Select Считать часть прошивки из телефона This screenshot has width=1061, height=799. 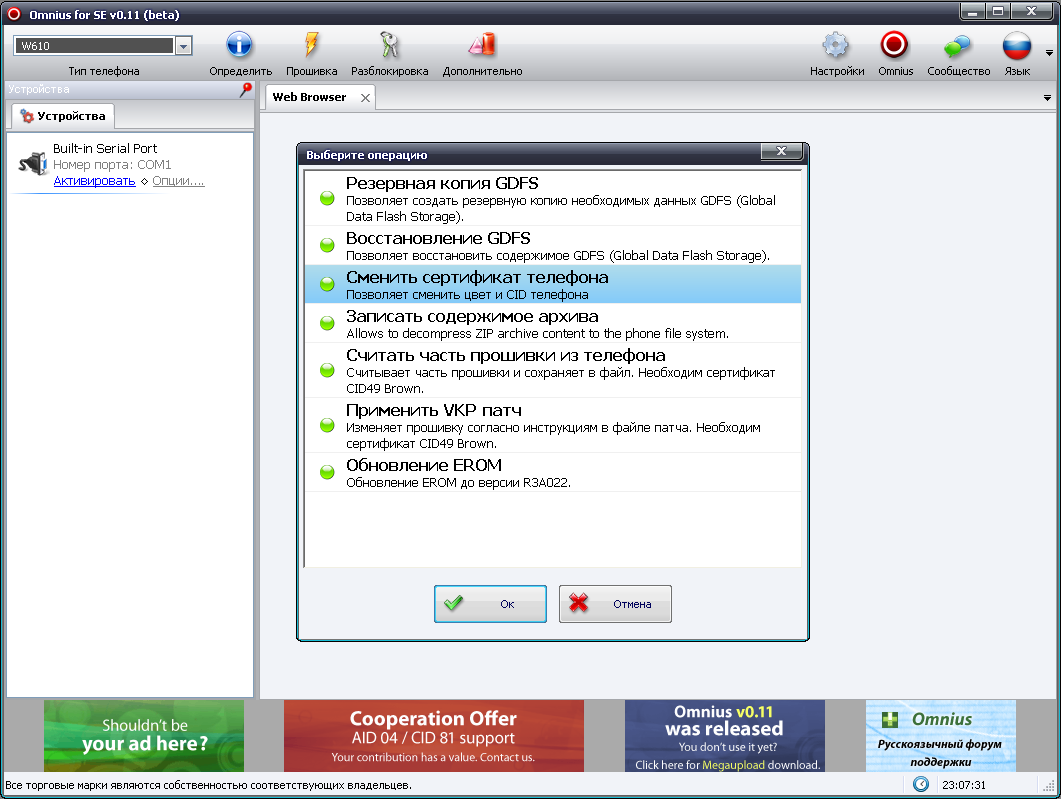[x=552, y=370]
